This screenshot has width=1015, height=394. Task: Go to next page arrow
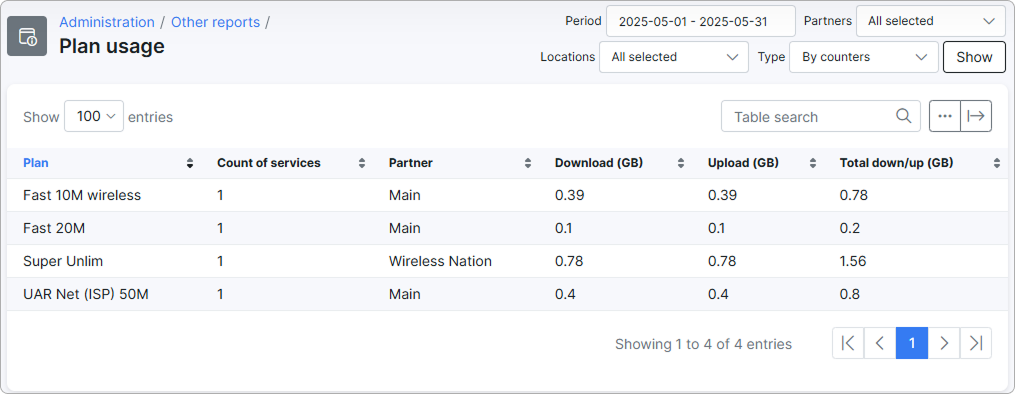[x=944, y=343]
